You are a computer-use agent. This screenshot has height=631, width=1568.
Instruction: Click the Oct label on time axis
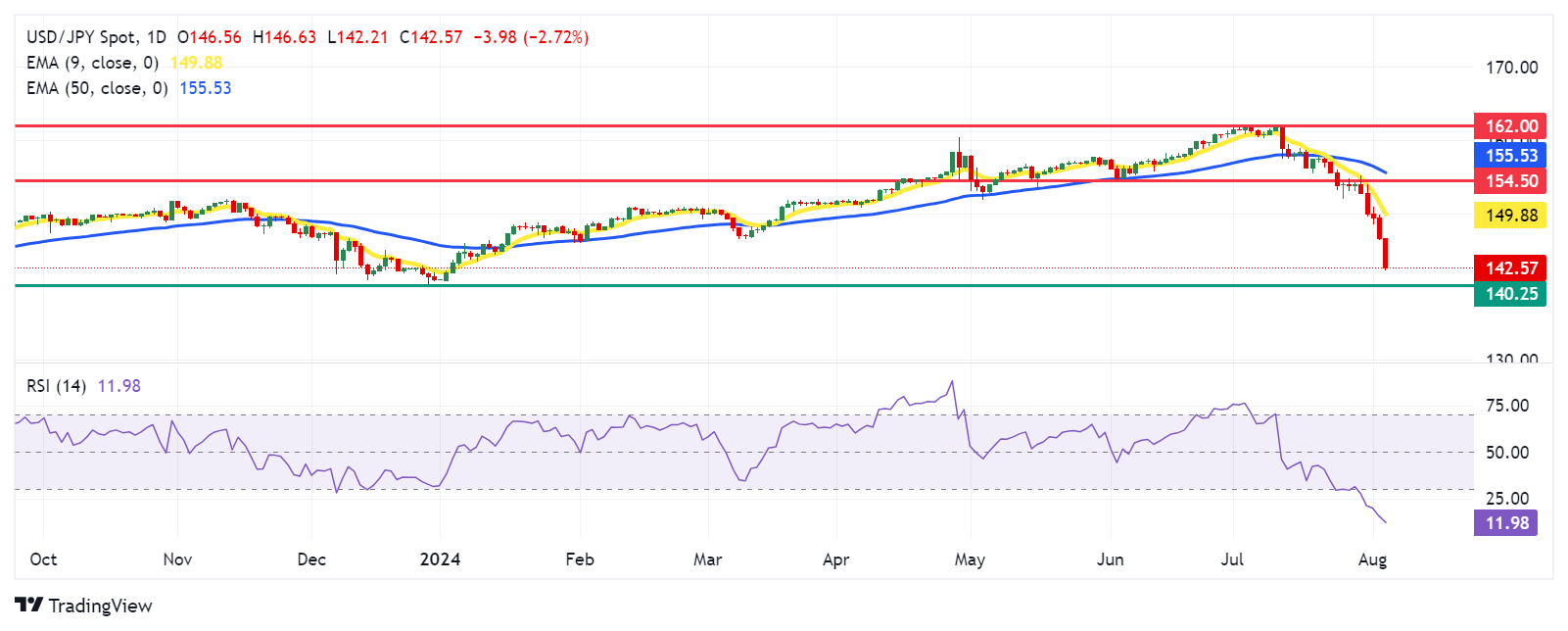pos(43,559)
